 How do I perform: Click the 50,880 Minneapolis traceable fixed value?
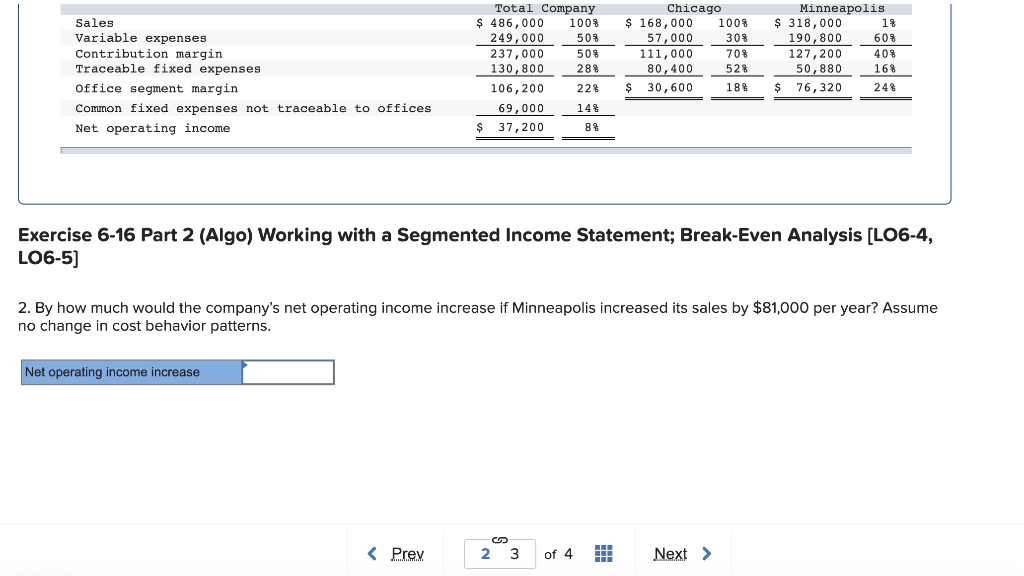tap(819, 69)
